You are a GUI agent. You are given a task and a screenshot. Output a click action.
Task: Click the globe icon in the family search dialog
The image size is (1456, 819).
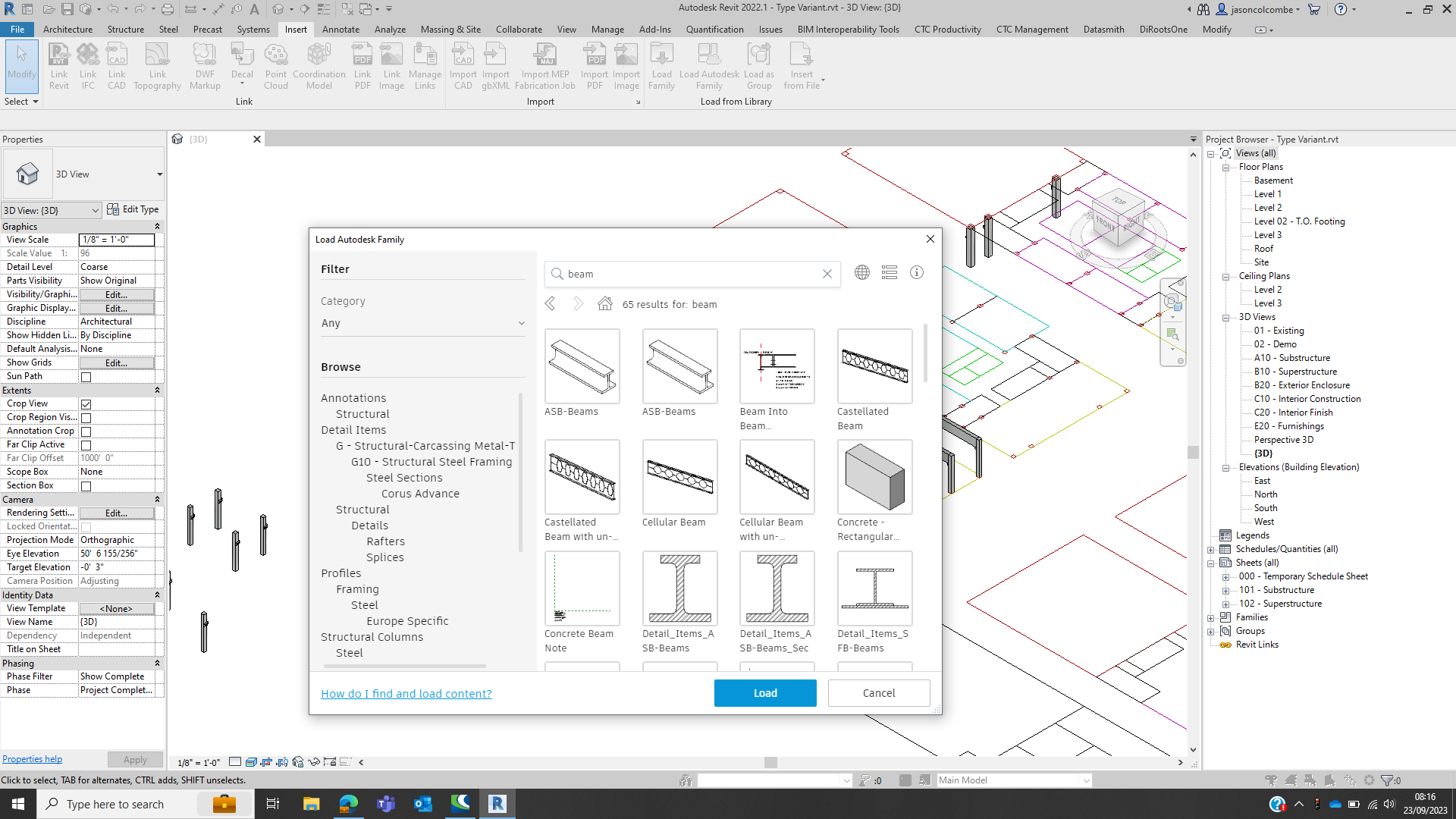tap(861, 272)
